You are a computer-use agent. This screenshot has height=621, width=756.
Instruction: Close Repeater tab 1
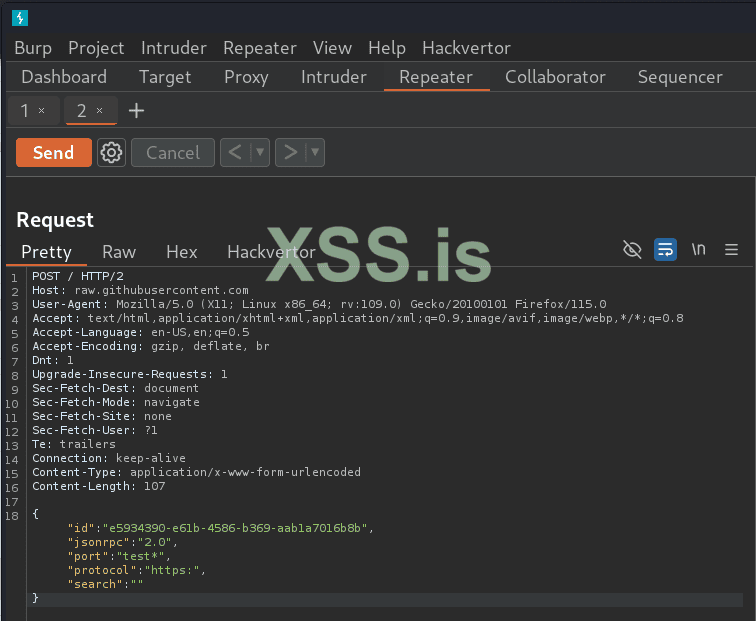41,111
